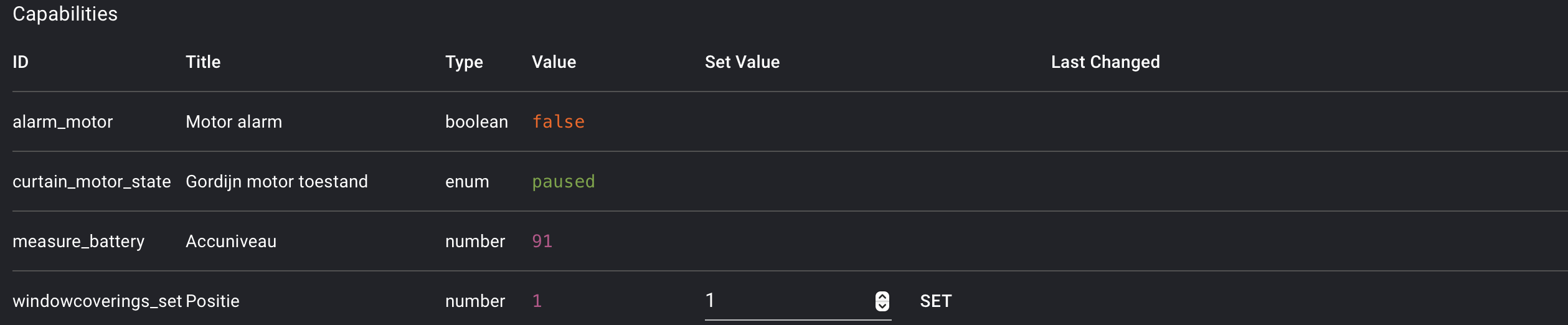The height and width of the screenshot is (325, 1568).
Task: Click the Gordijn motor toestand title
Action: click(x=276, y=182)
